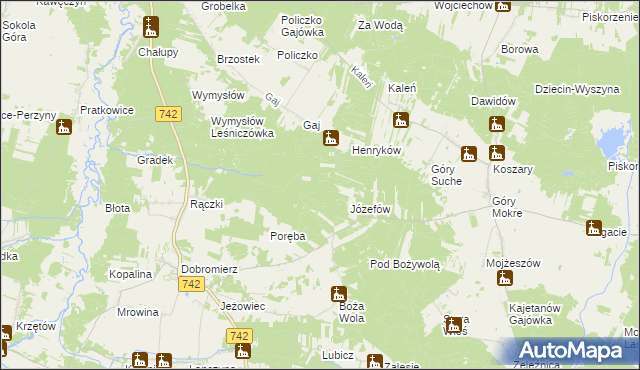
Task: Select the Mrowina place label
Action: coord(138,312)
